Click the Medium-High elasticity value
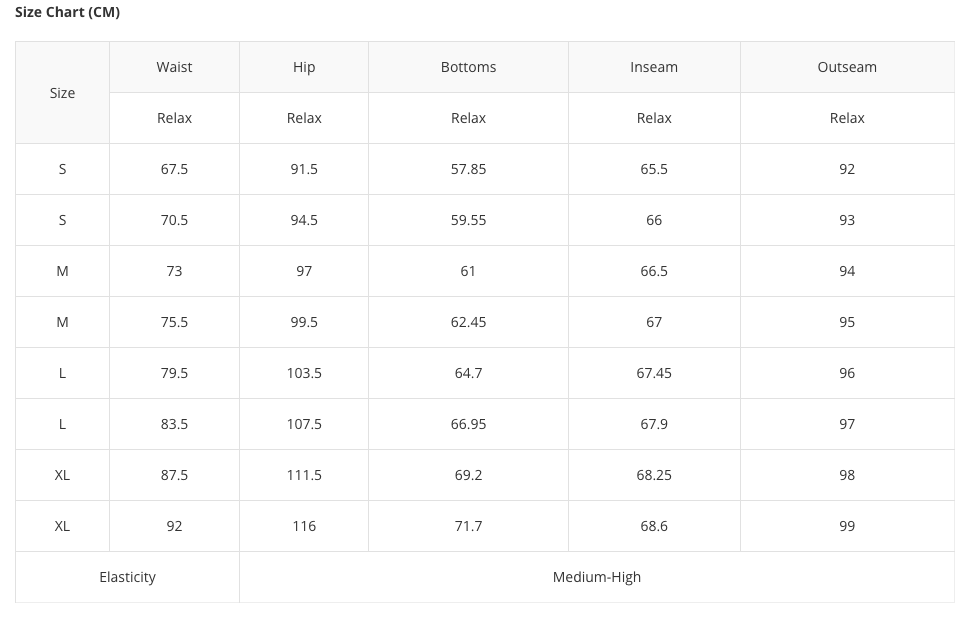Image resolution: width=972 pixels, height=628 pixels. [597, 577]
